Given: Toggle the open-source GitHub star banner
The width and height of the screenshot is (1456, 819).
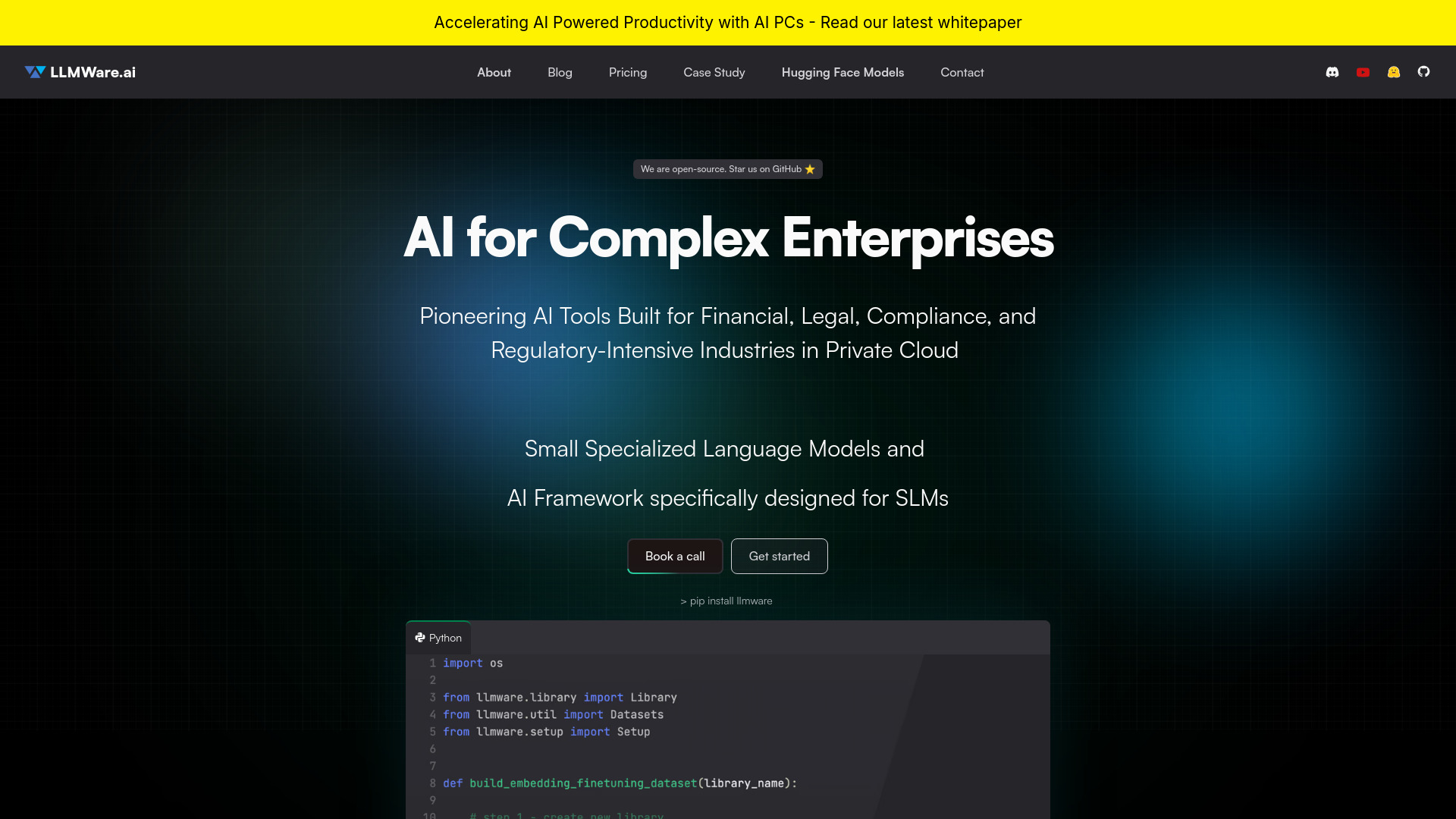Looking at the screenshot, I should (728, 168).
